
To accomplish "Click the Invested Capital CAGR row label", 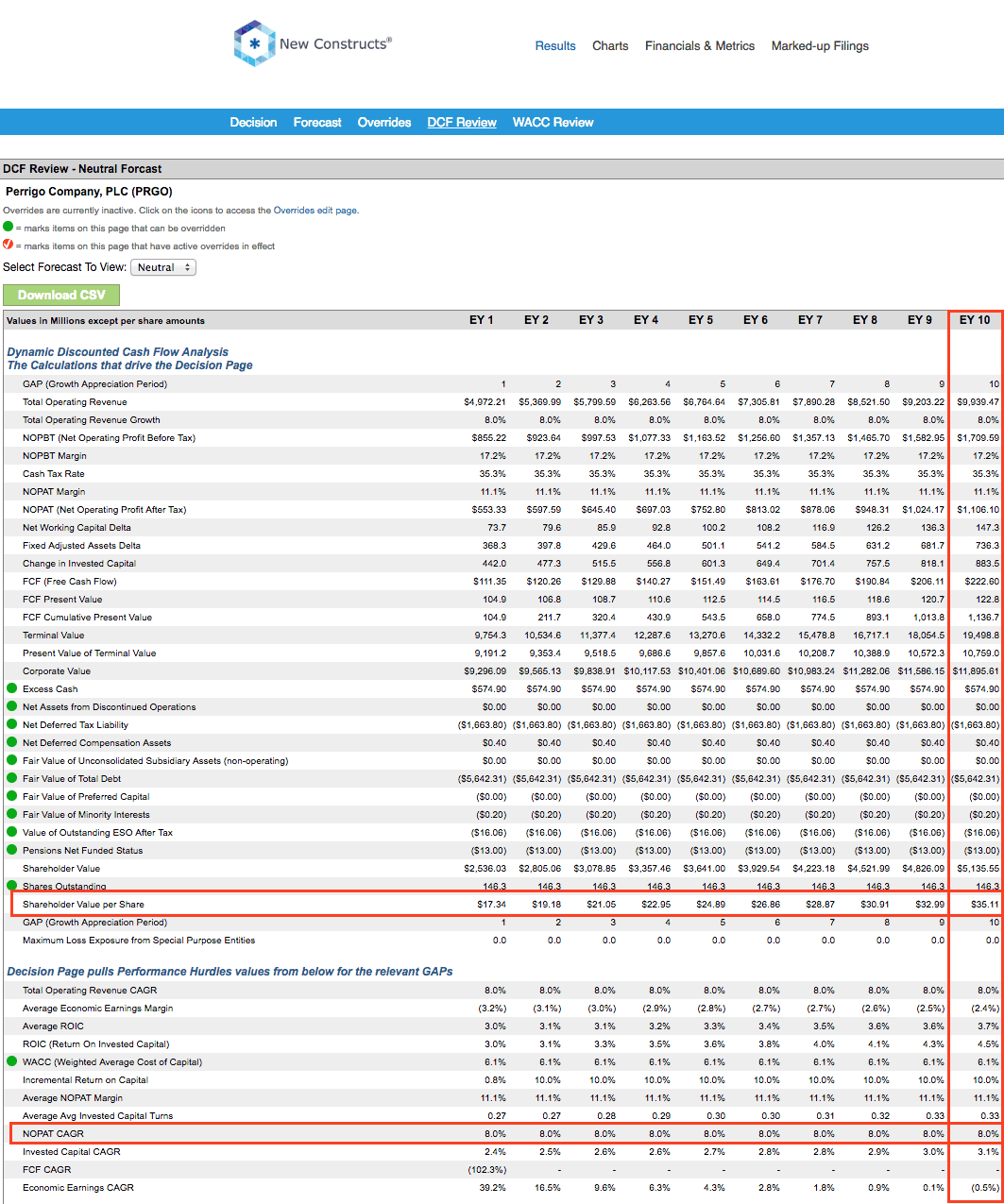I will 72,1152.
